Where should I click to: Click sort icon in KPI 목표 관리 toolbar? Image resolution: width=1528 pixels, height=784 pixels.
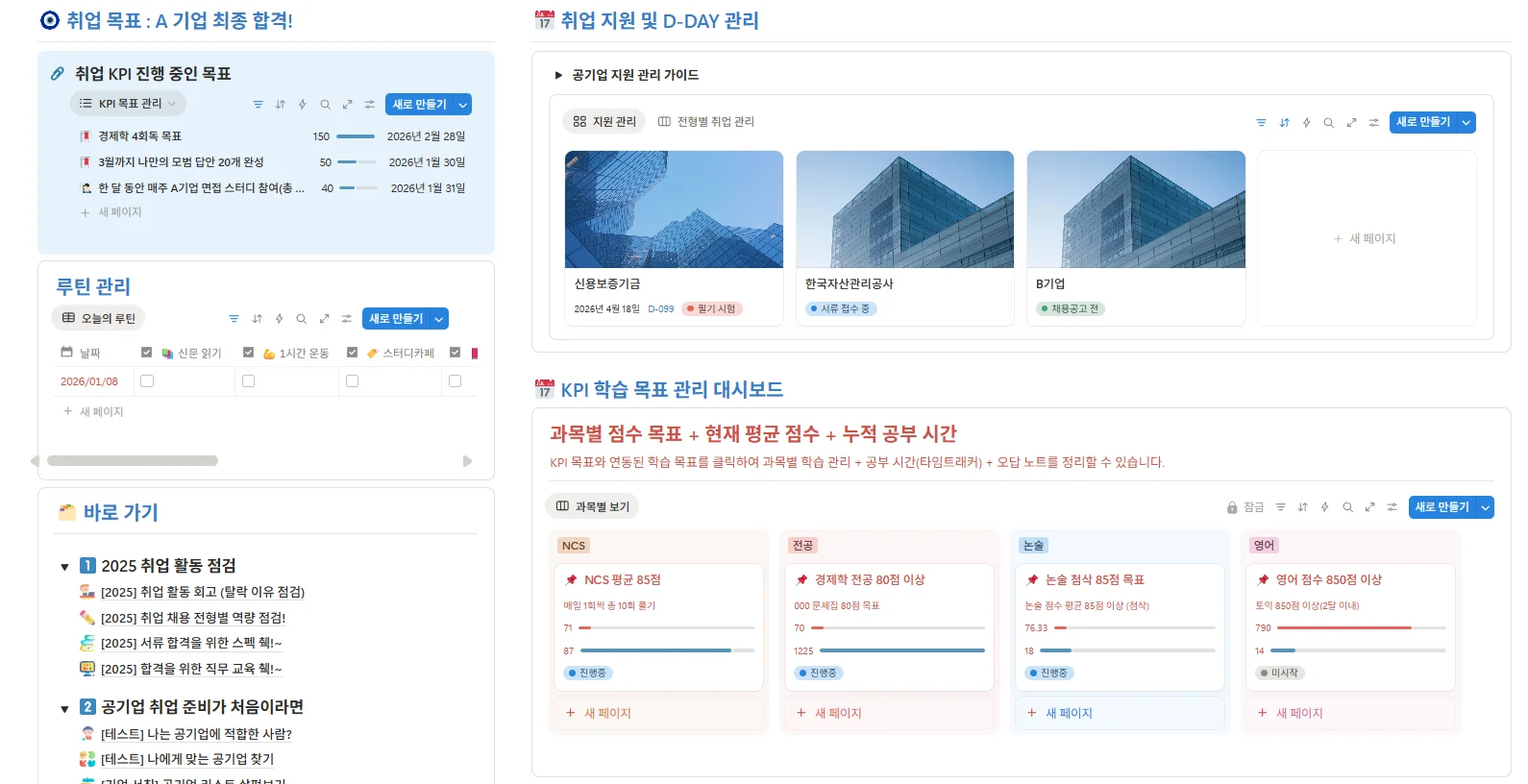point(280,105)
